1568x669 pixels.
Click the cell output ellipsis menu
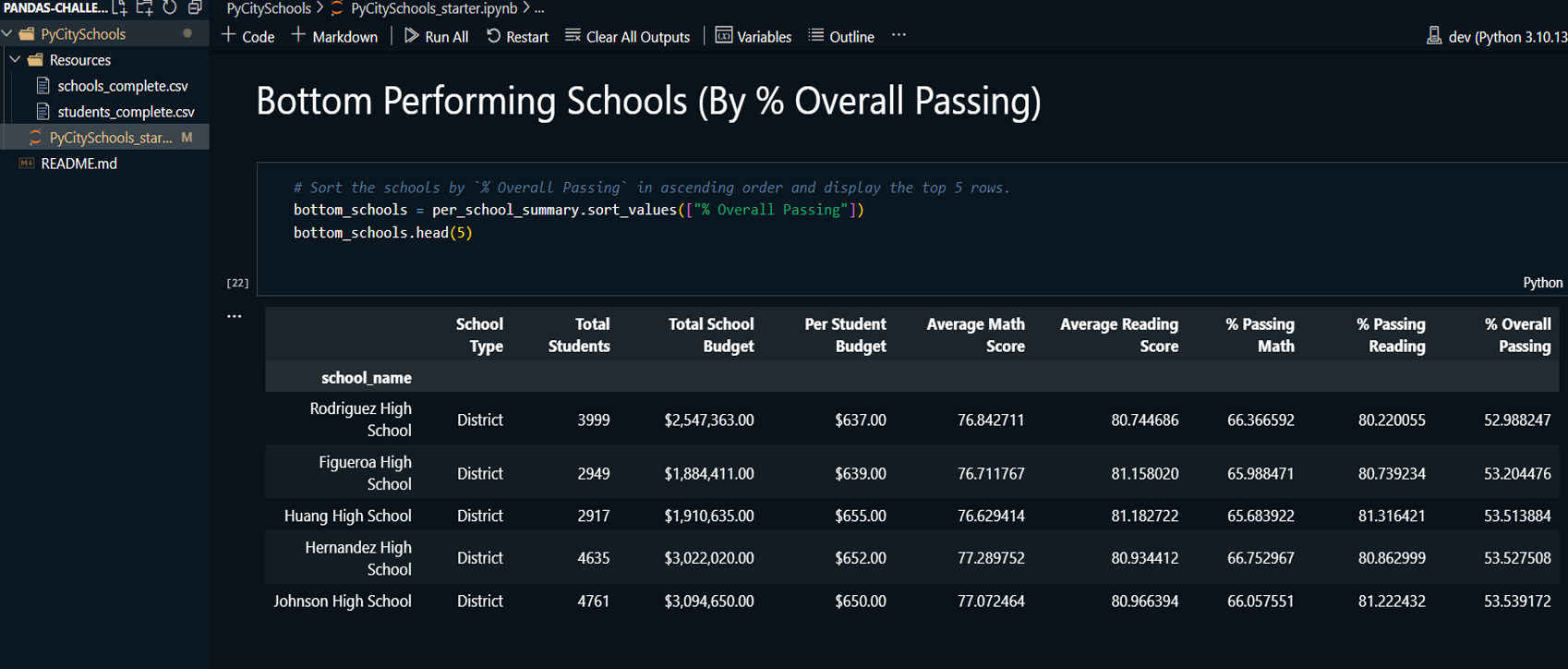pyautogui.click(x=235, y=316)
